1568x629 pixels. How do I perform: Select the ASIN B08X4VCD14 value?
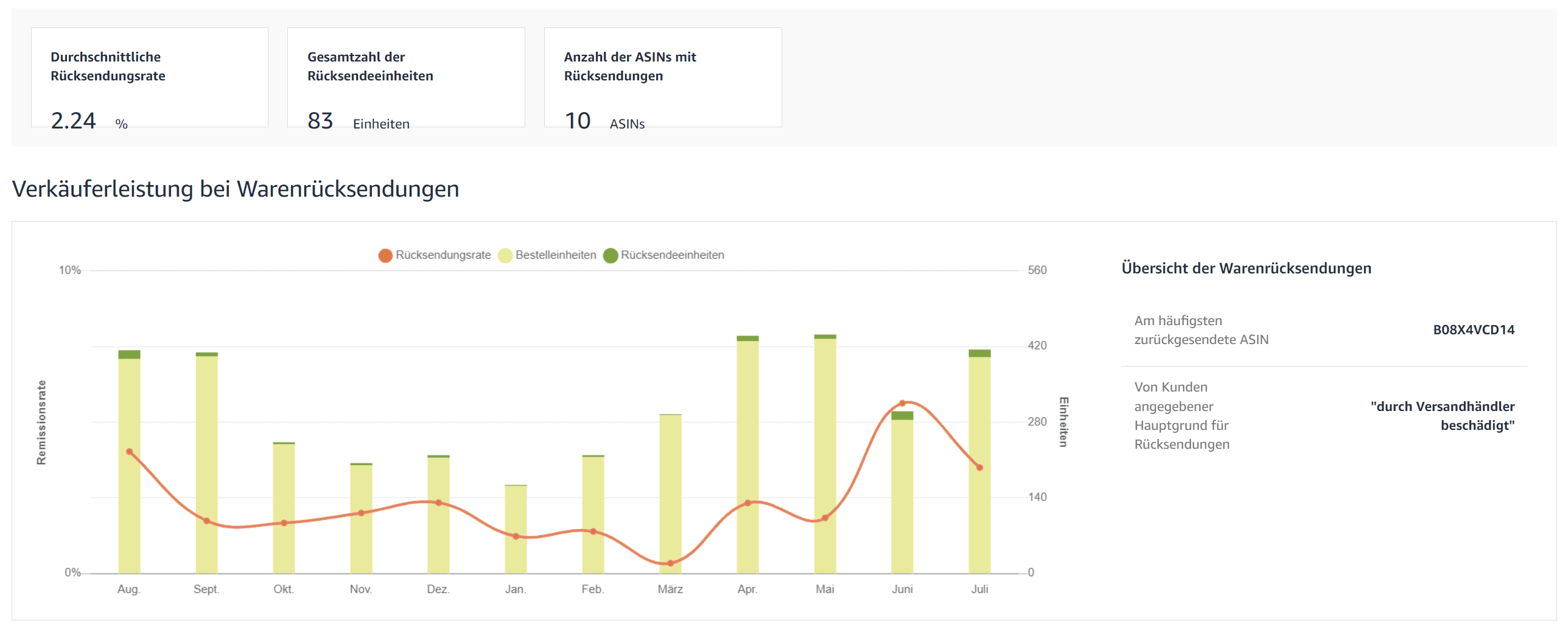tap(1474, 330)
